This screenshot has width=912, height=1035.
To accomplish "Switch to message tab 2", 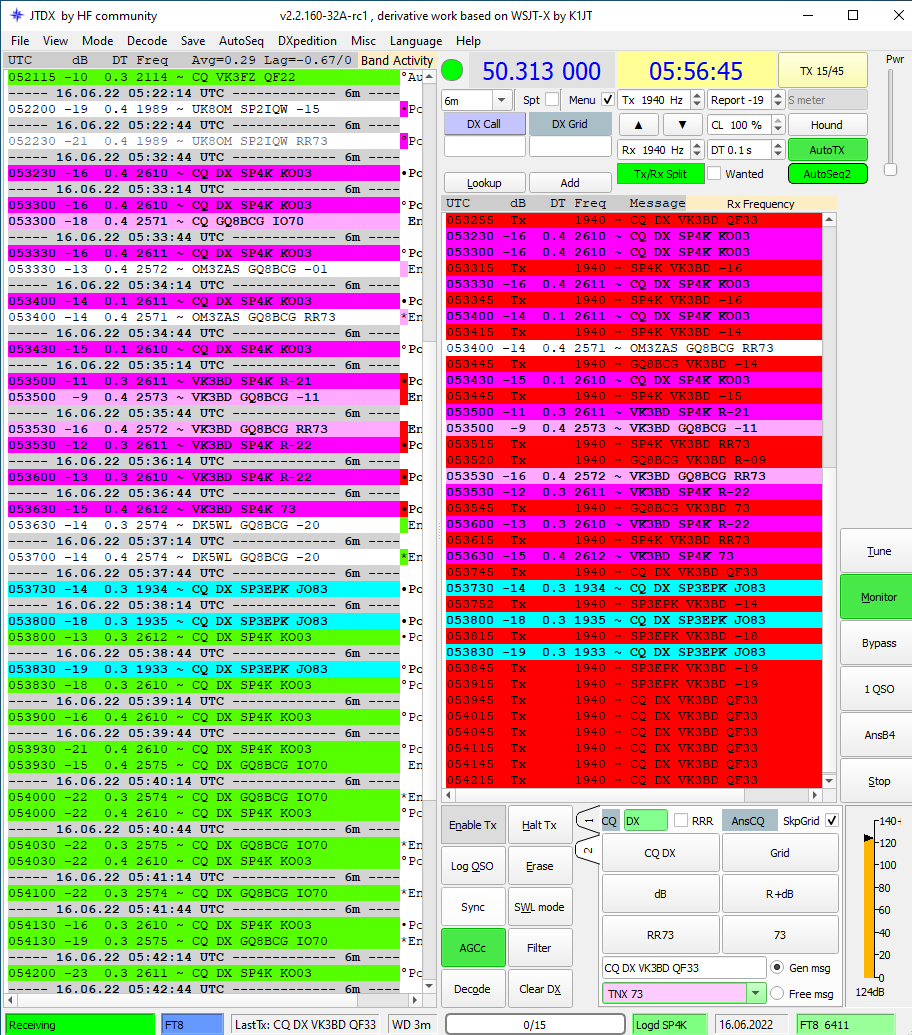I will click(588, 851).
